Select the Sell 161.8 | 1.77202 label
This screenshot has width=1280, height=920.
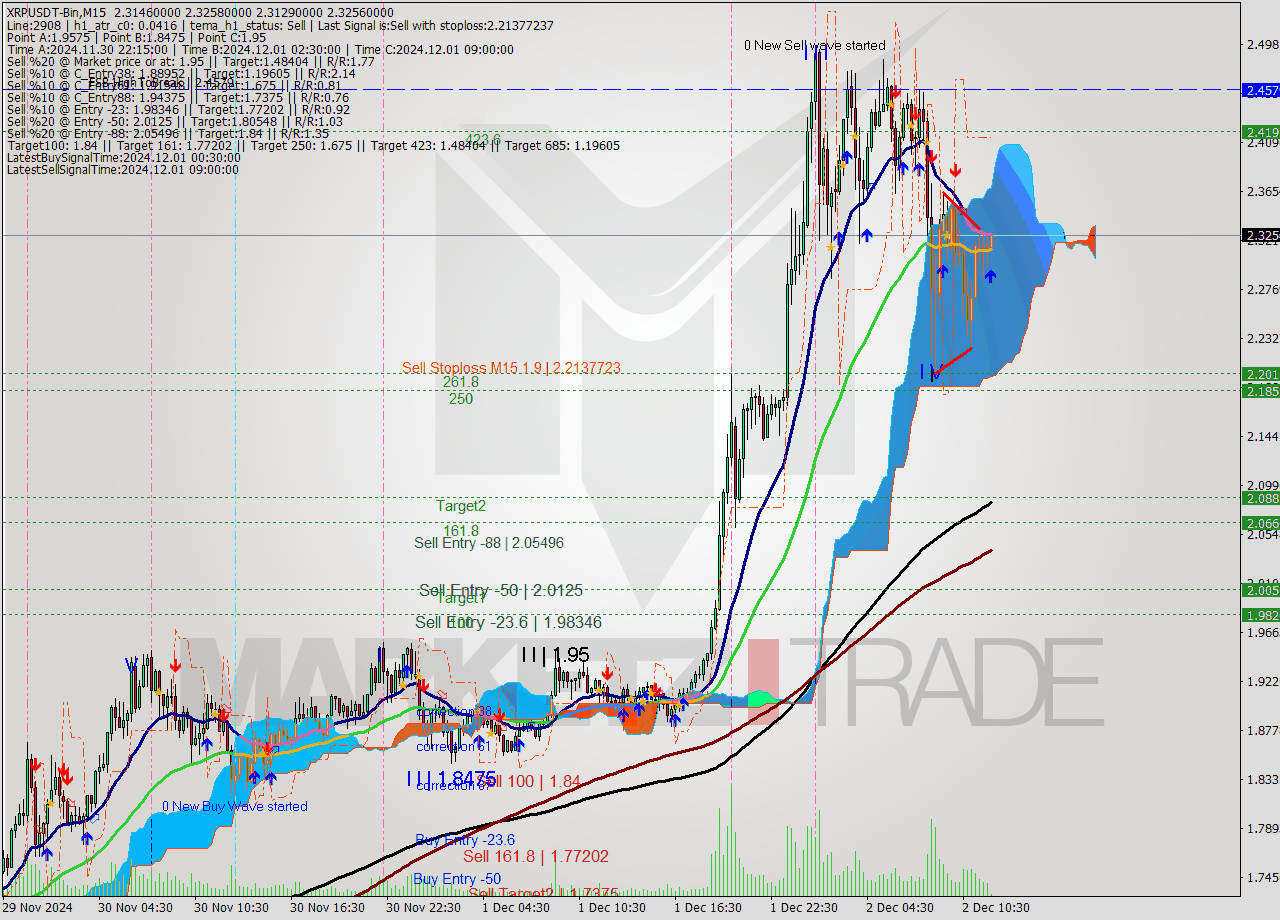[535, 856]
